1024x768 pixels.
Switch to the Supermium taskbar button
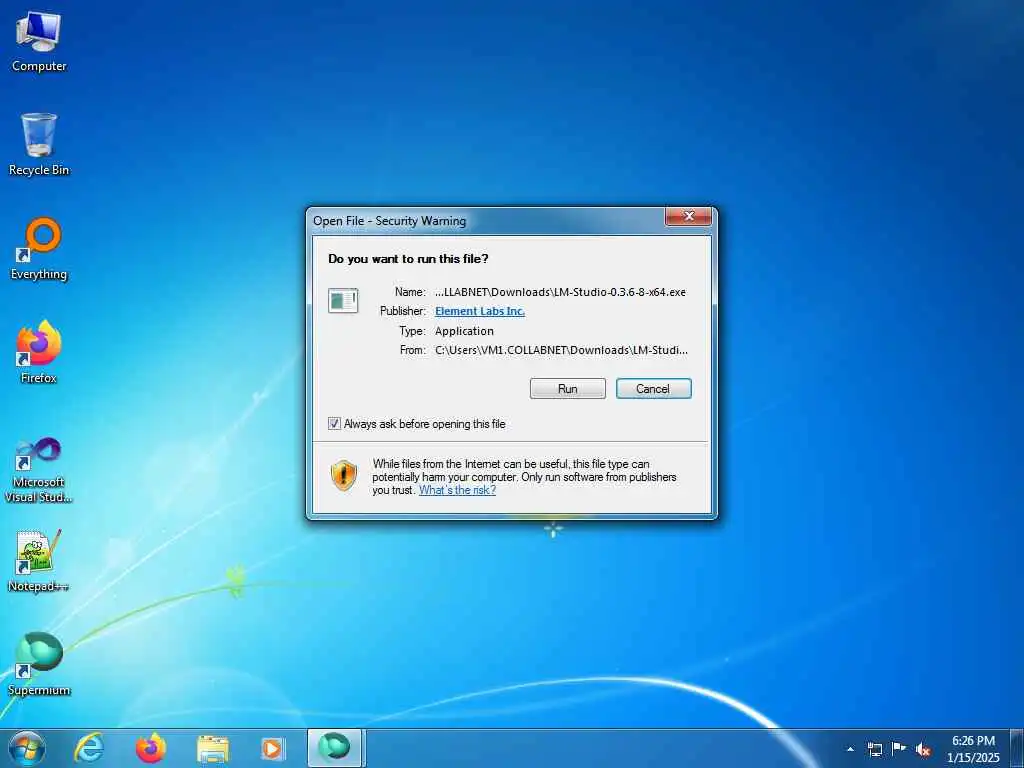335,748
